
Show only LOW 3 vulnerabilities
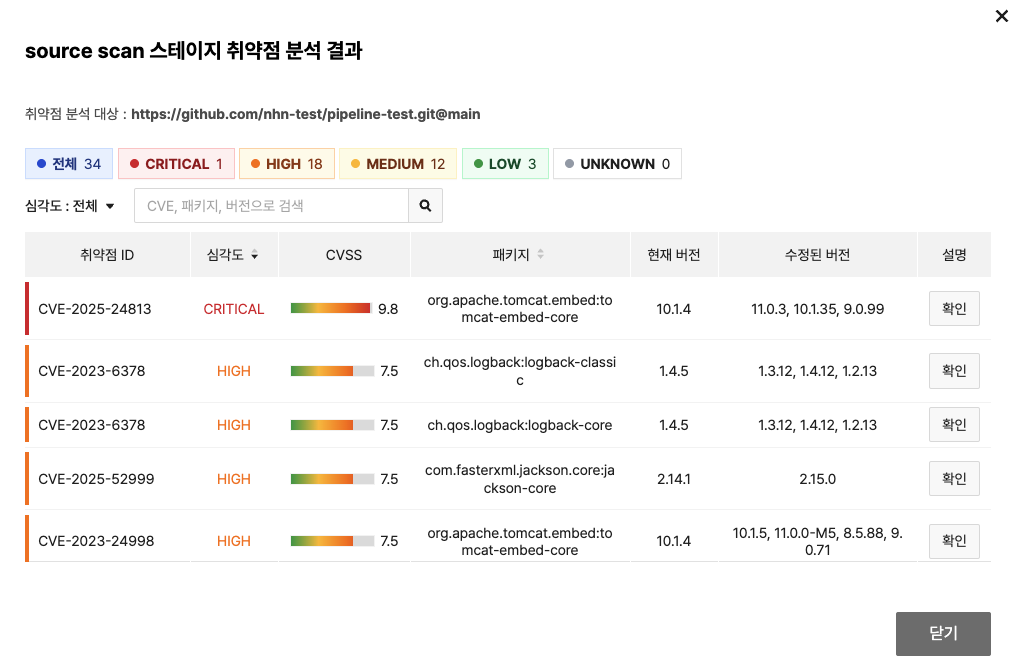coord(505,164)
